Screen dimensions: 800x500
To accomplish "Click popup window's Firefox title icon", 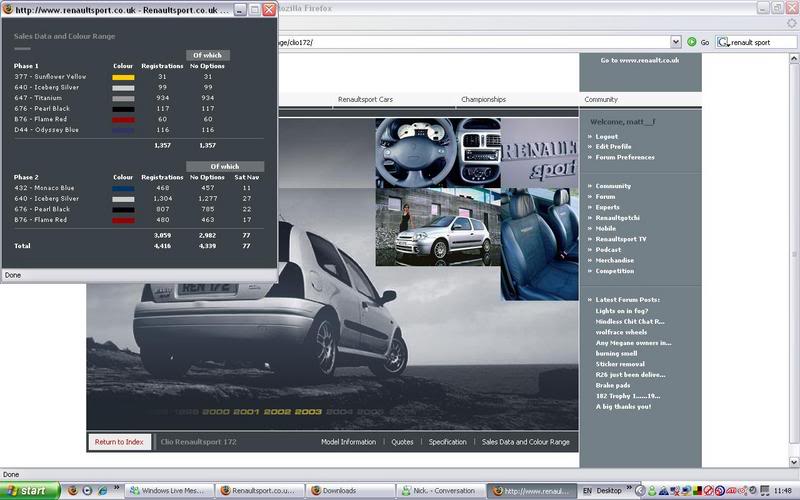I will click(8, 9).
